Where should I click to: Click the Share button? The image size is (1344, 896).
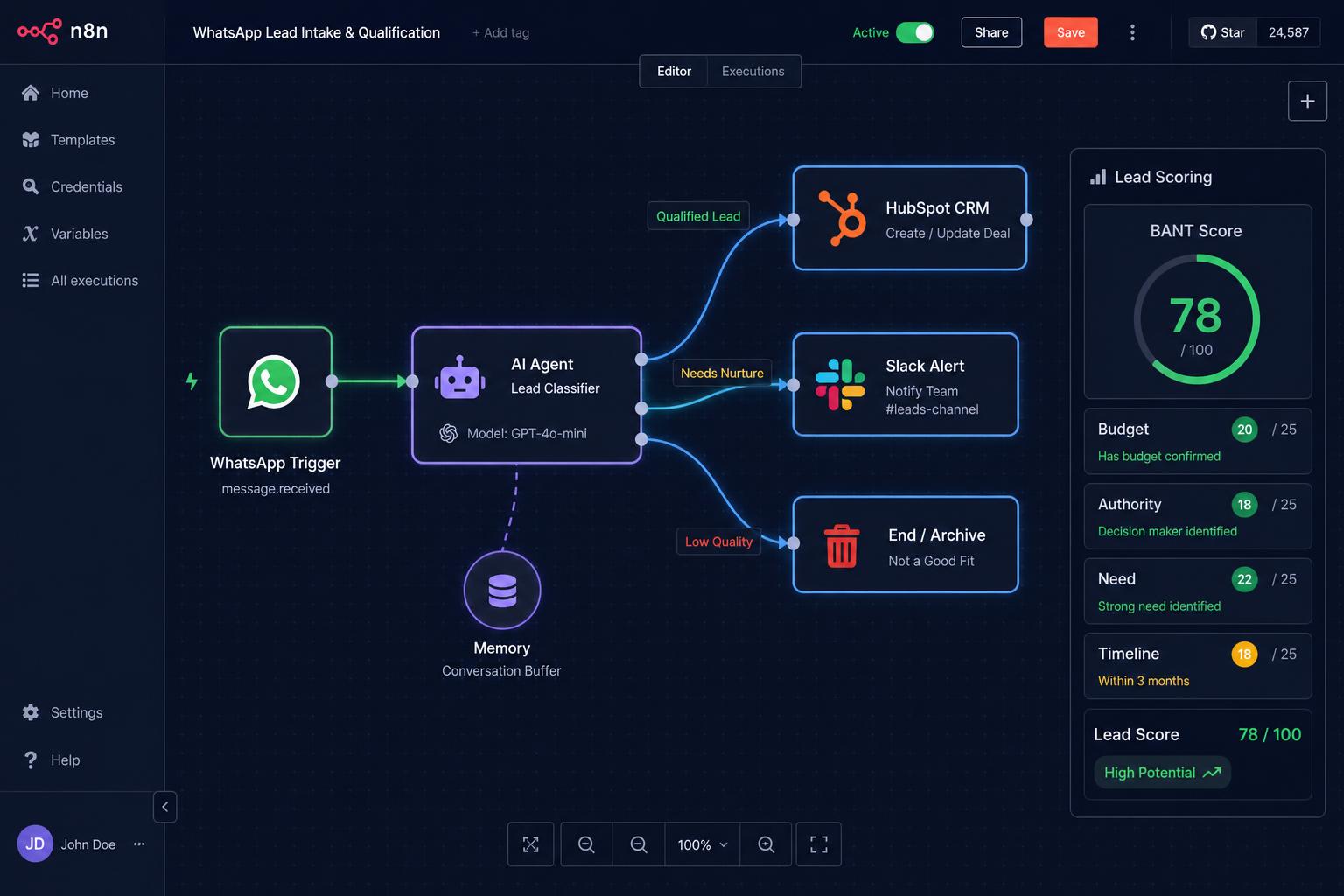click(991, 32)
